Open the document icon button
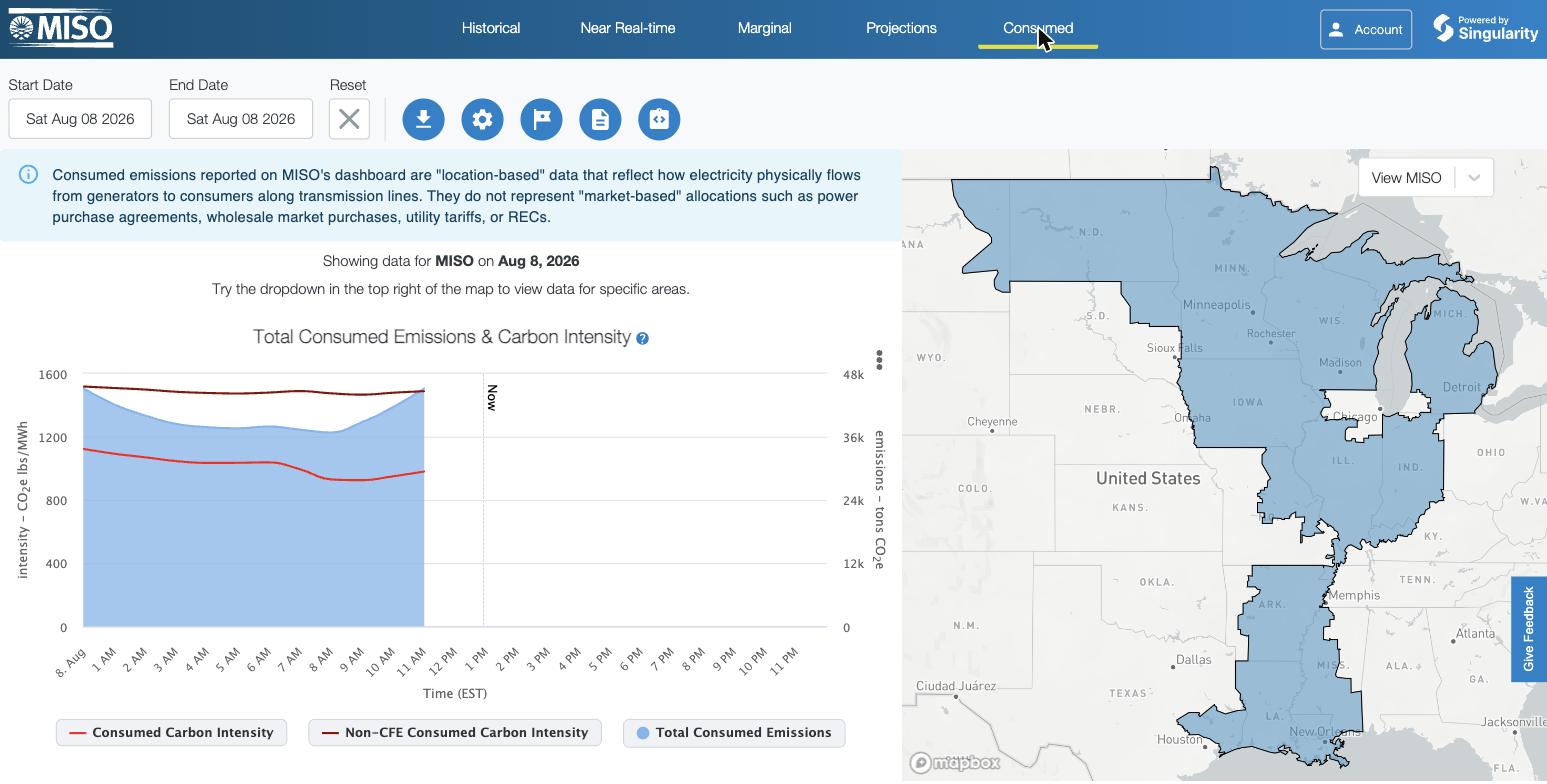Viewport: 1547px width, 784px height. click(600, 119)
